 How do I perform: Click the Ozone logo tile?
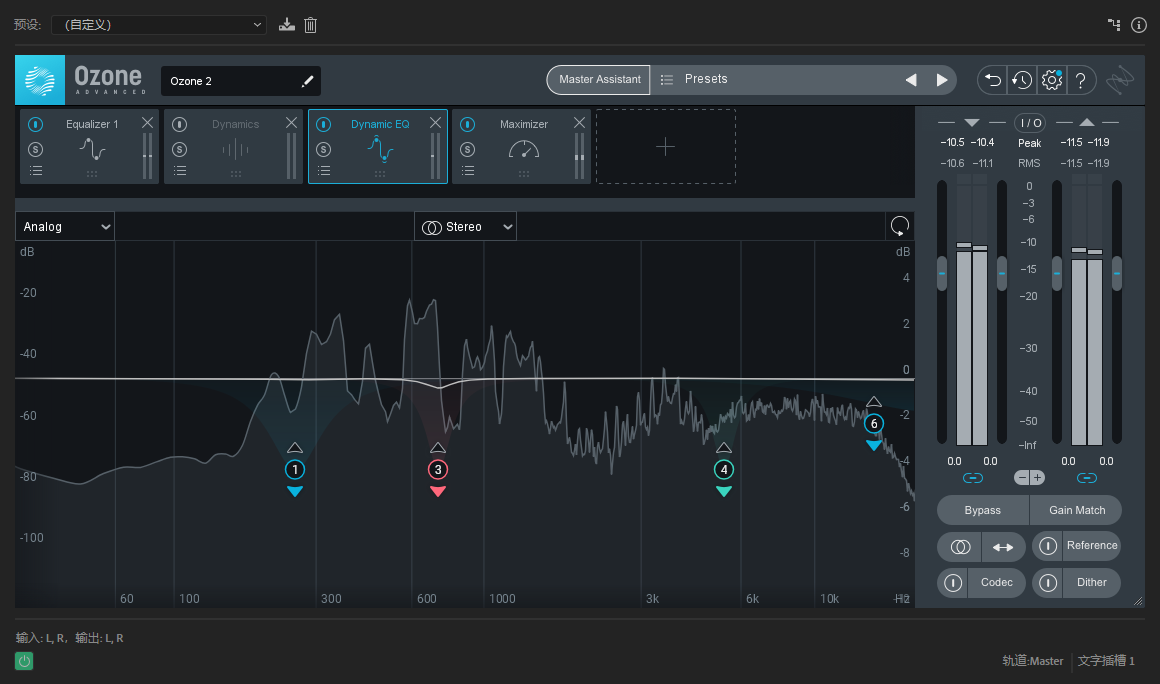tap(40, 80)
